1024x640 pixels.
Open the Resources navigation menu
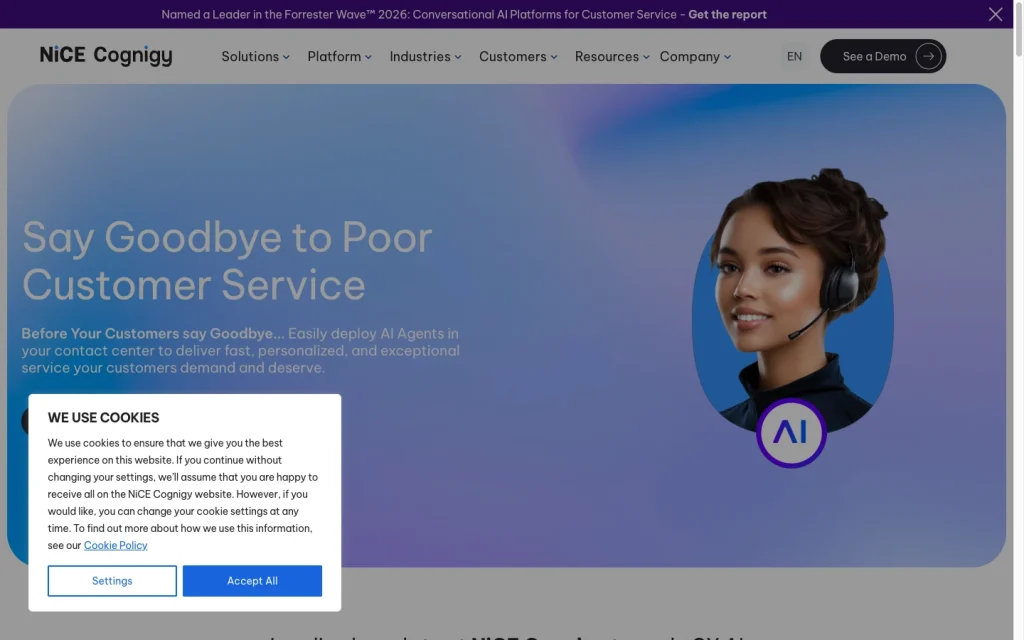pyautogui.click(x=612, y=57)
